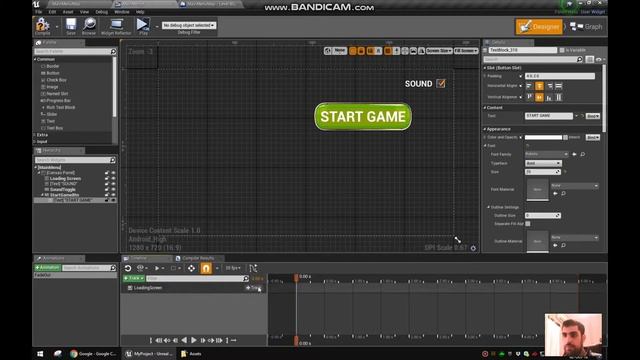Click the green add Animation button

(x=47, y=268)
